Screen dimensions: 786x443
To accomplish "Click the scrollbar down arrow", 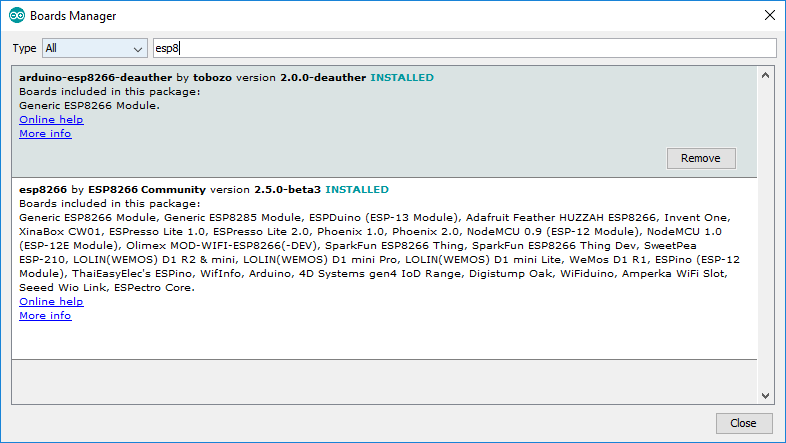I will (x=765, y=395).
